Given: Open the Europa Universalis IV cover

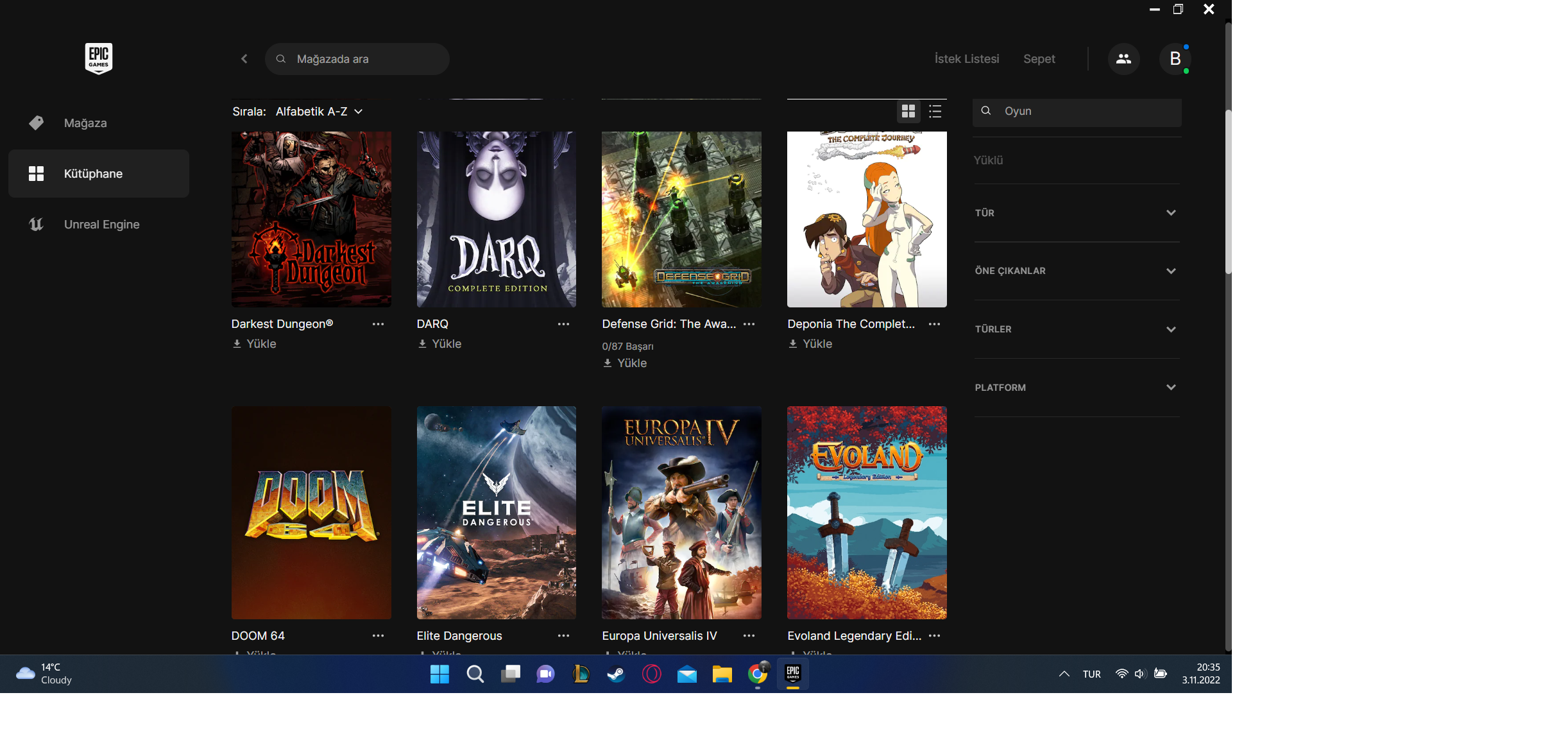Looking at the screenshot, I should point(681,513).
